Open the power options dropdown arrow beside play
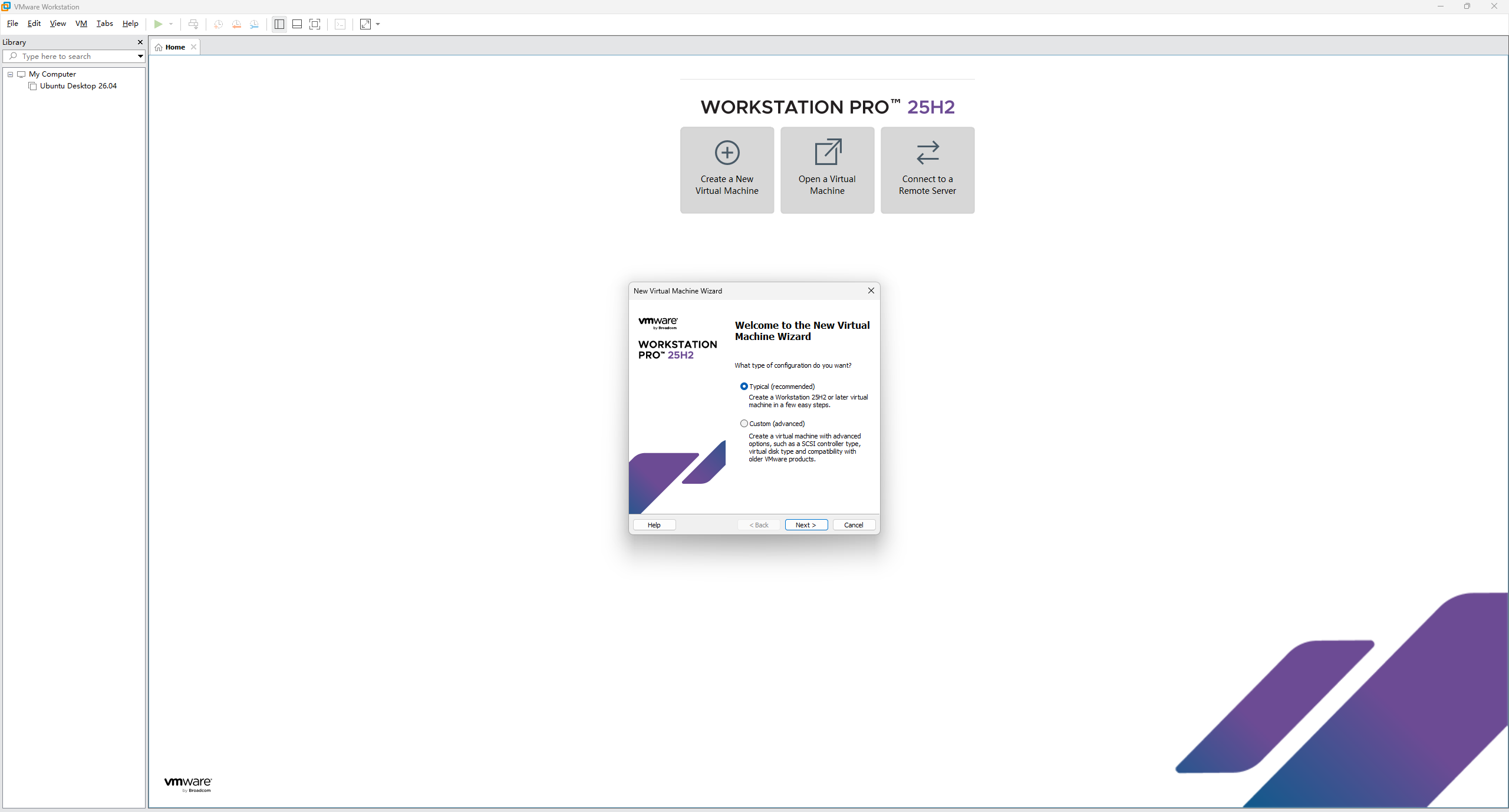1509x812 pixels. (x=171, y=24)
